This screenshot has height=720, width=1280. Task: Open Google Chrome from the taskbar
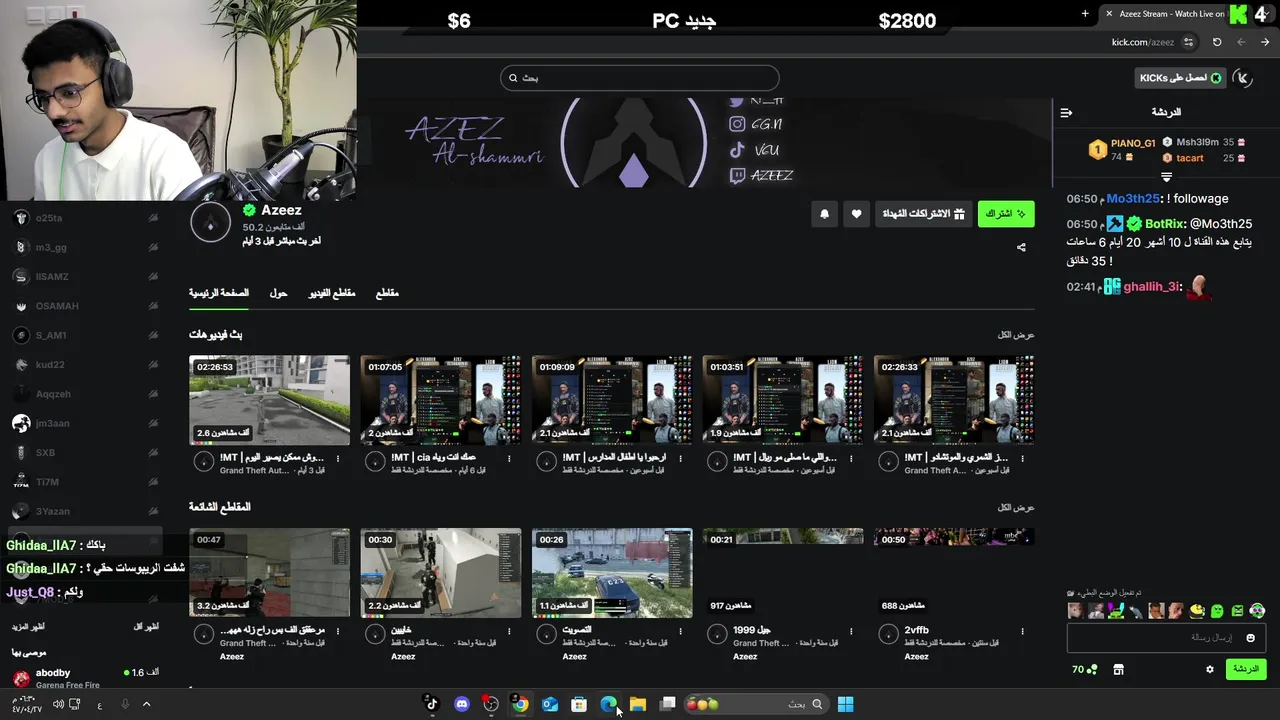[x=520, y=704]
